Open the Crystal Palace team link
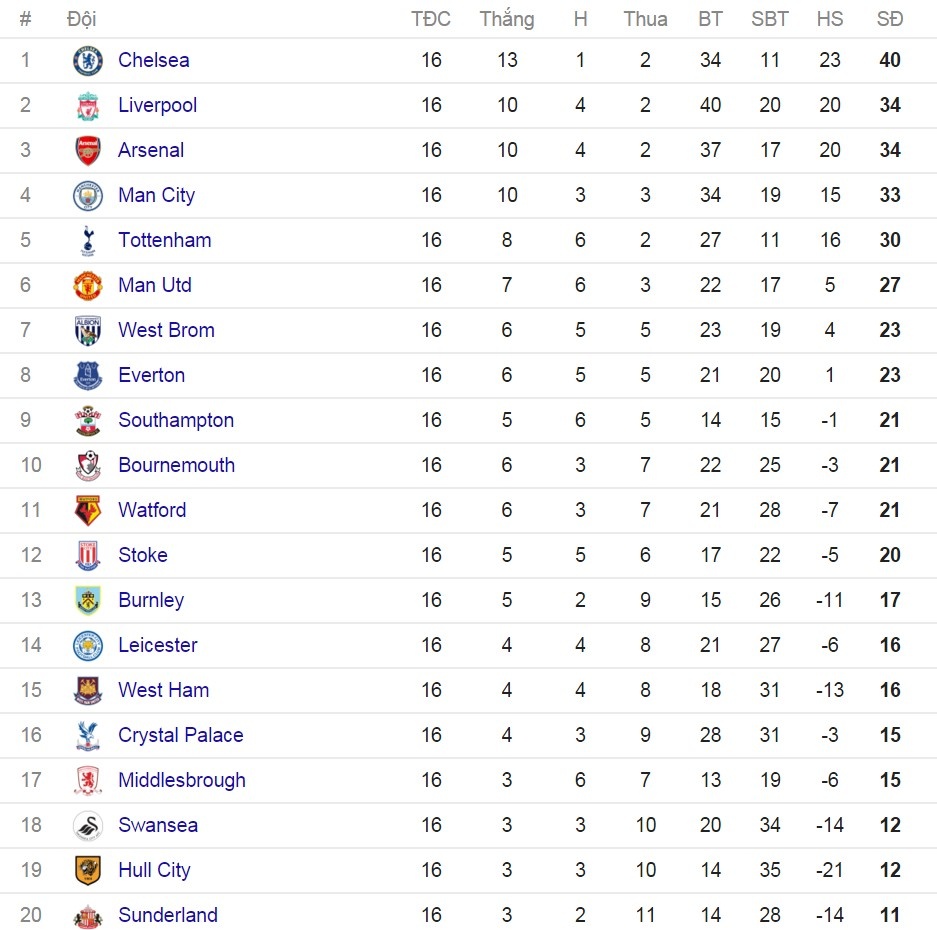 (180, 735)
